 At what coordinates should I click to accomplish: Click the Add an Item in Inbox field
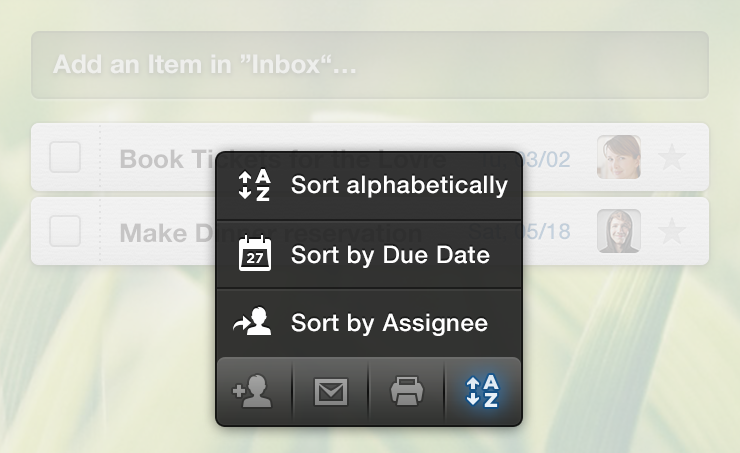[x=370, y=65]
